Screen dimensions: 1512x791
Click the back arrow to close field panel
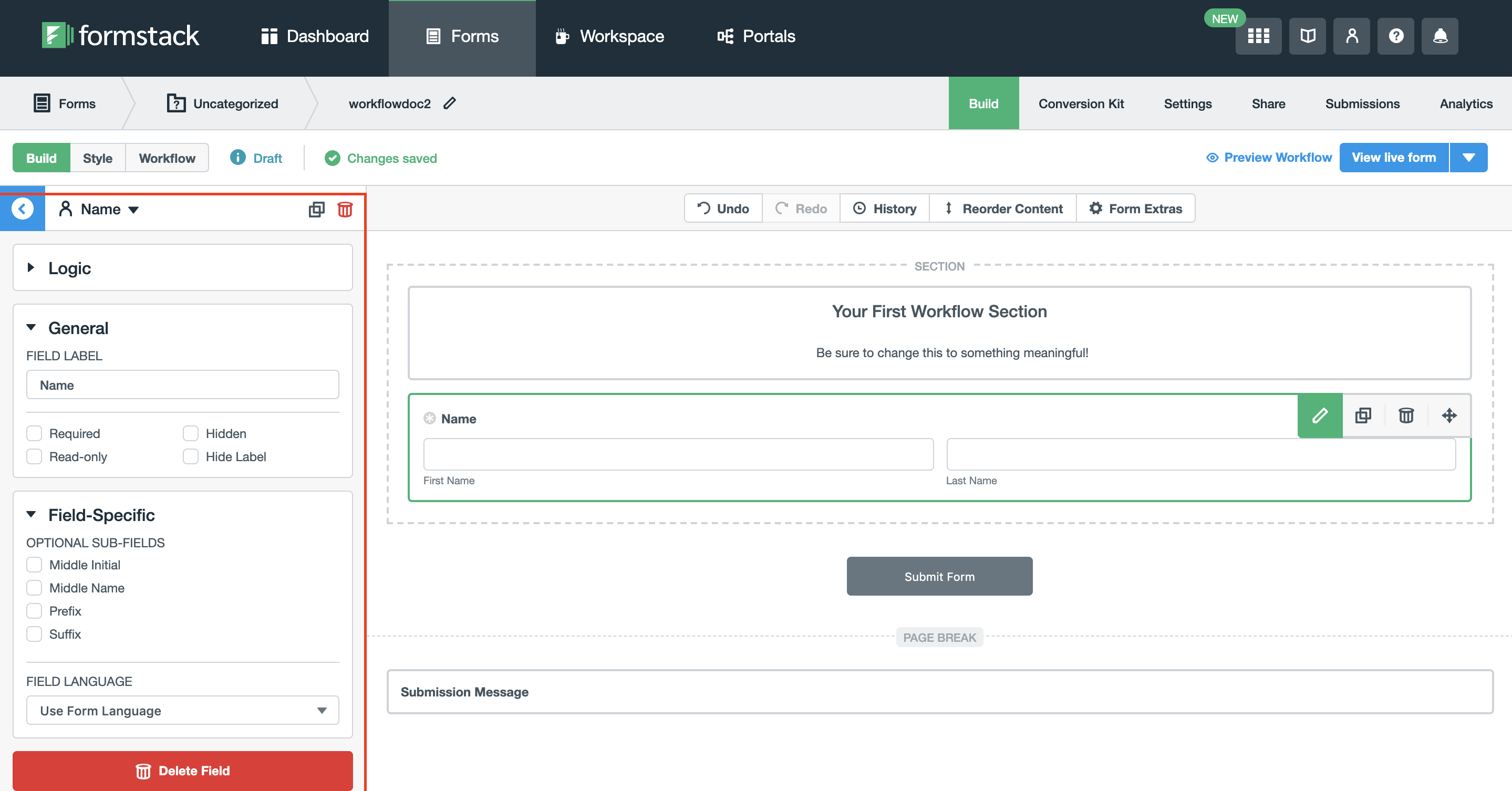(22, 209)
